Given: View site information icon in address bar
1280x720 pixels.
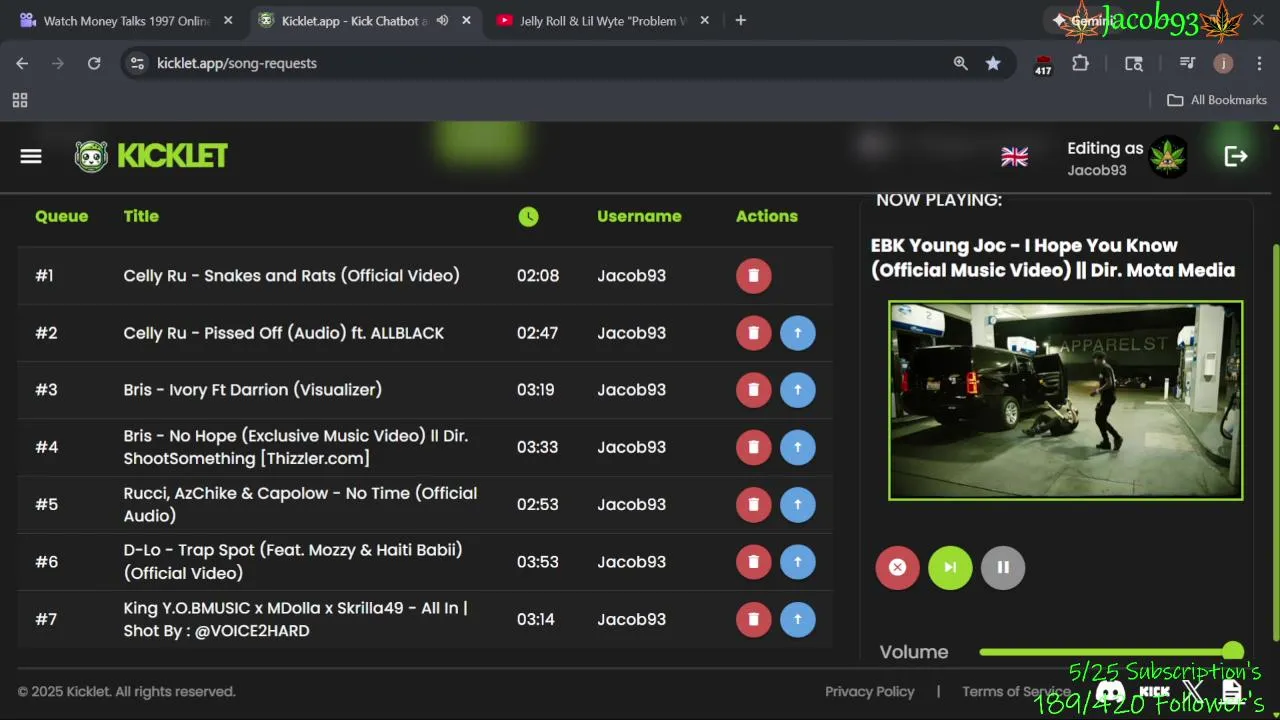Looking at the screenshot, I should [x=138, y=63].
